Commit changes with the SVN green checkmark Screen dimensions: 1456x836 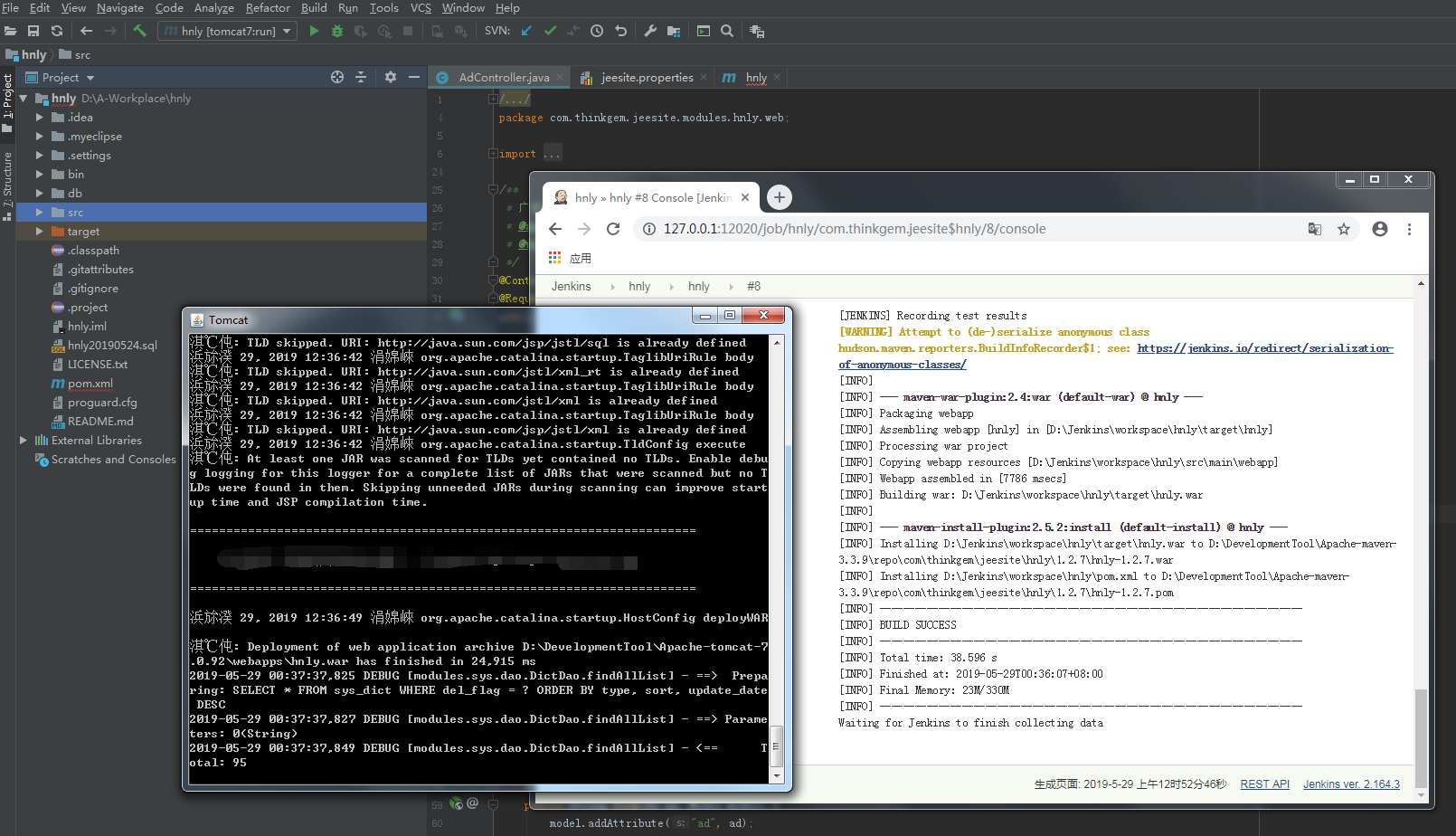pos(550,31)
